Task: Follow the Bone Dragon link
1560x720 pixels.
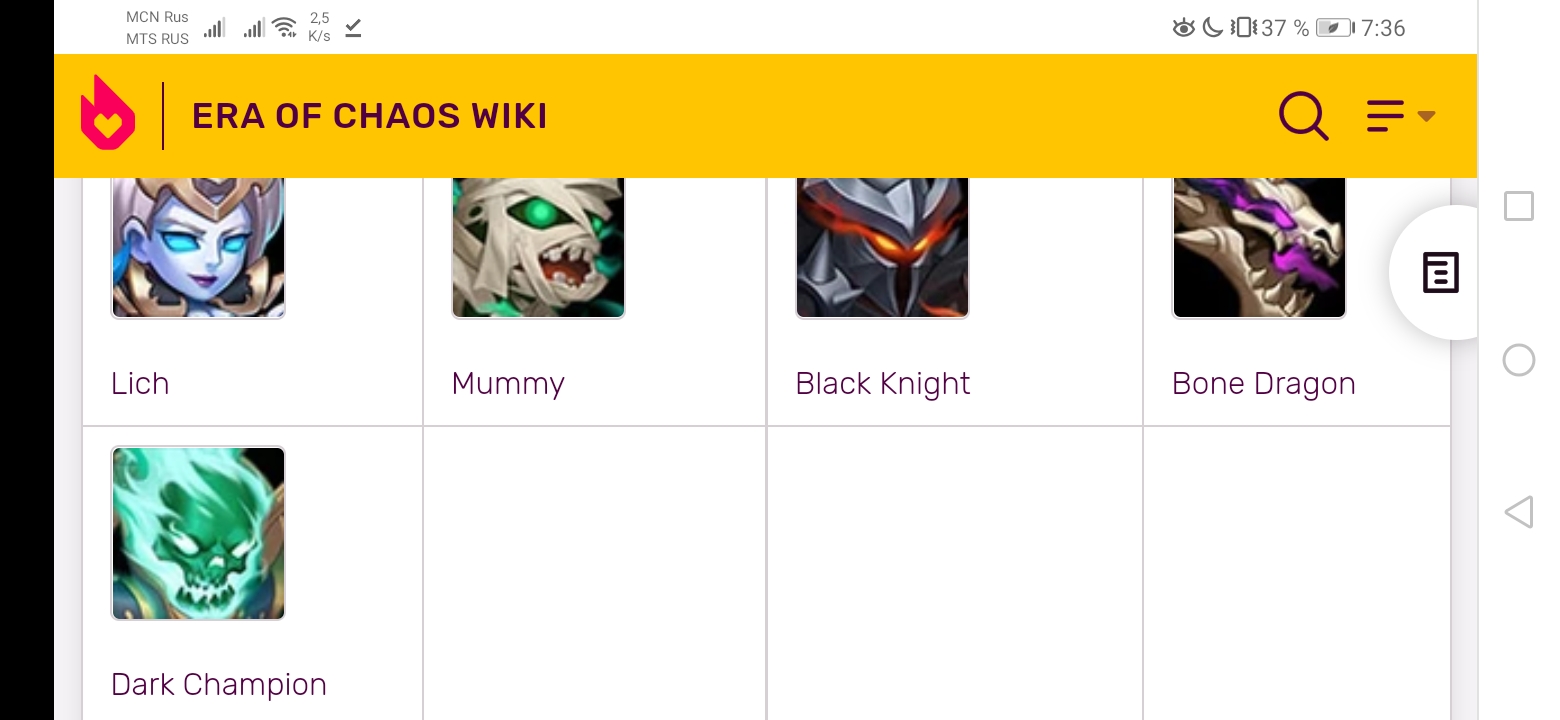Action: coord(1263,384)
